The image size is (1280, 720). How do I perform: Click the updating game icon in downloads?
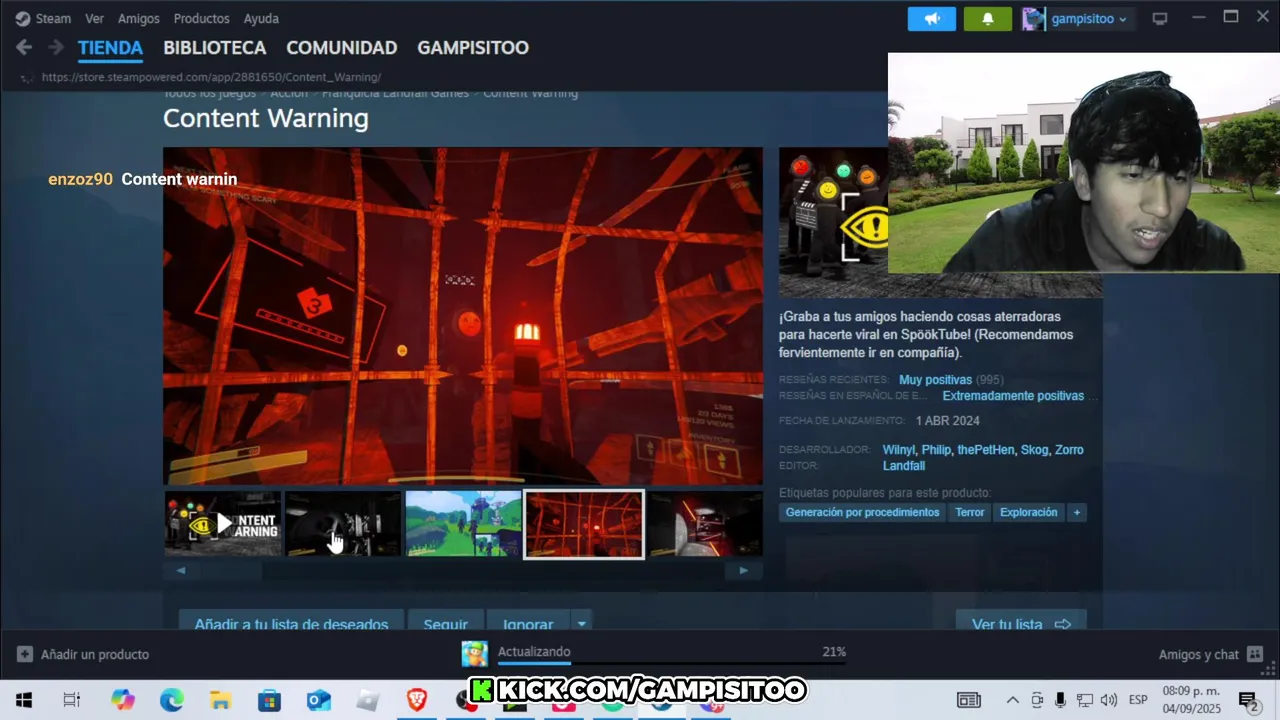[x=474, y=654]
